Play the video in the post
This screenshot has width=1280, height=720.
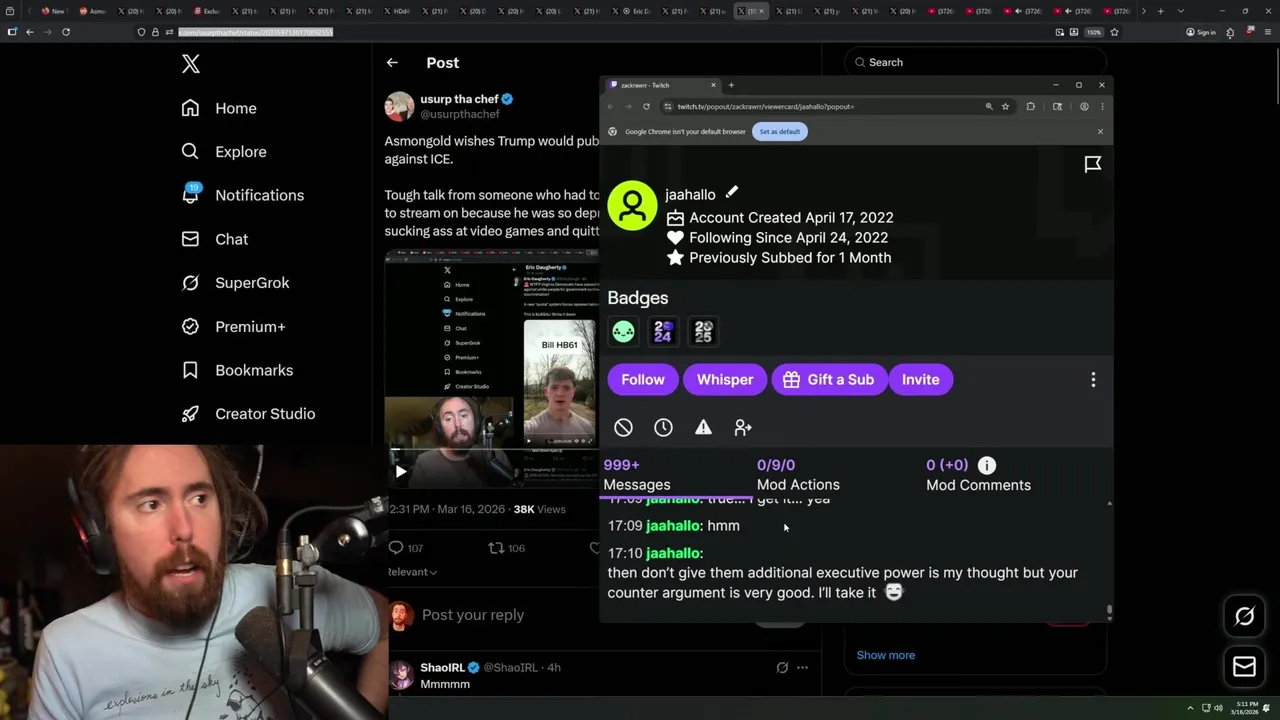pos(400,472)
